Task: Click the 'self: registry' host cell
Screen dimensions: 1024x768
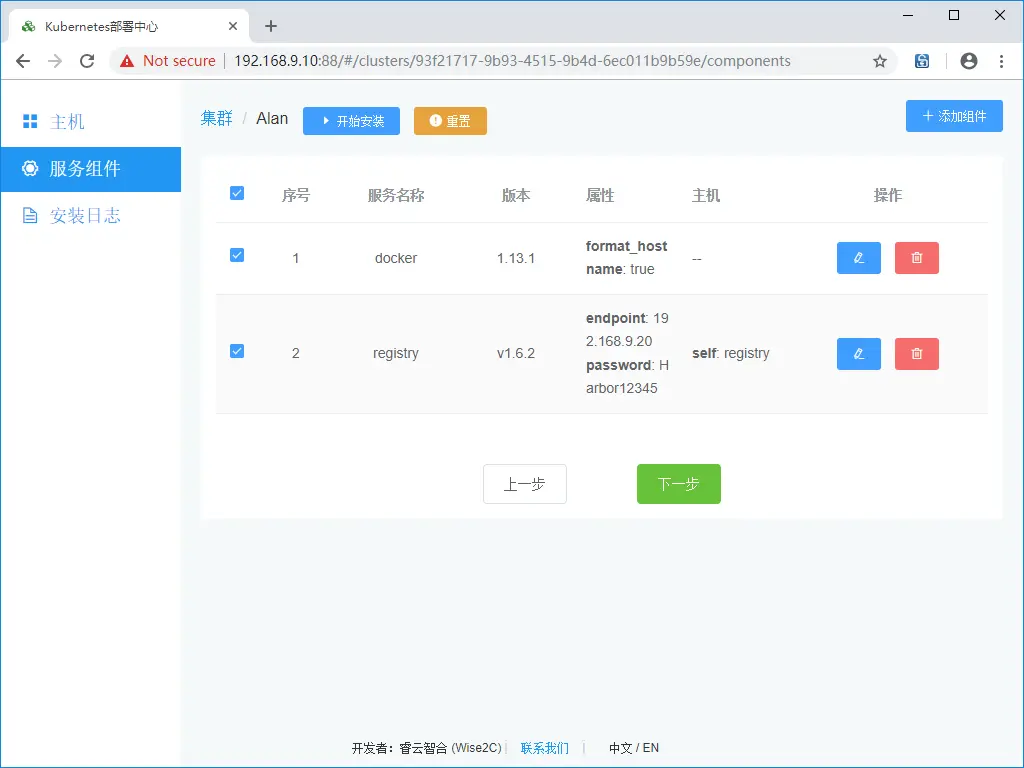Action: (x=731, y=353)
